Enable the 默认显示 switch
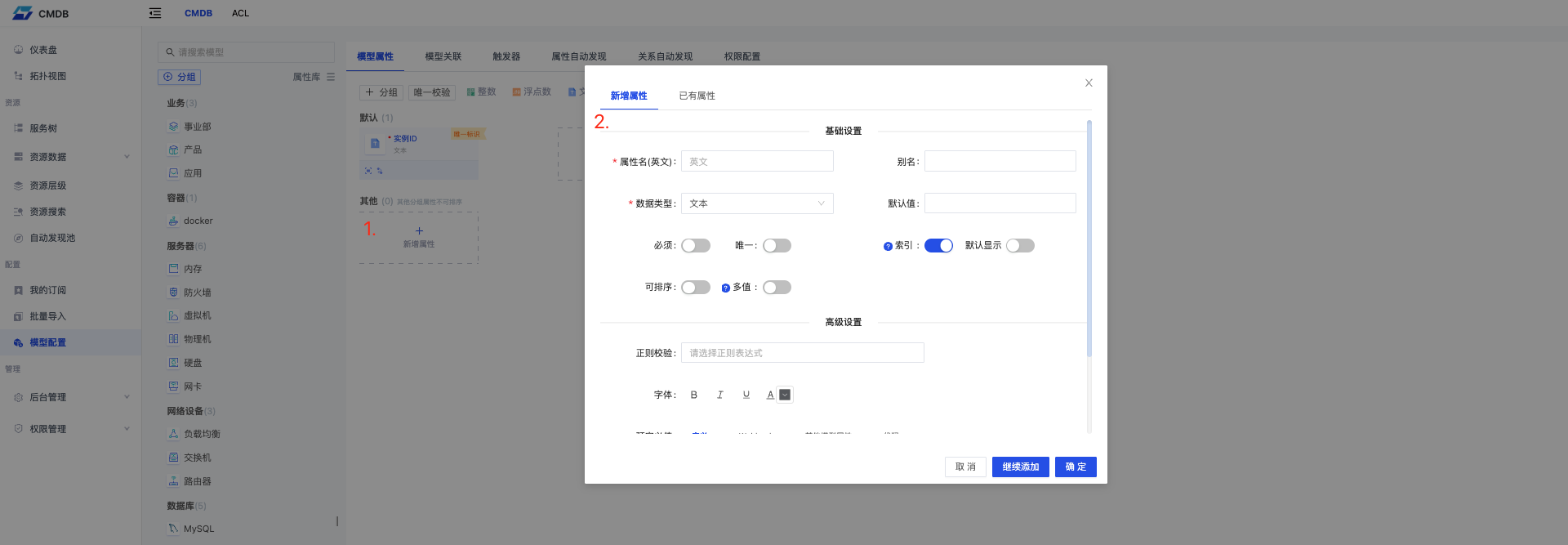Viewport: 1568px width, 545px height. point(1020,245)
